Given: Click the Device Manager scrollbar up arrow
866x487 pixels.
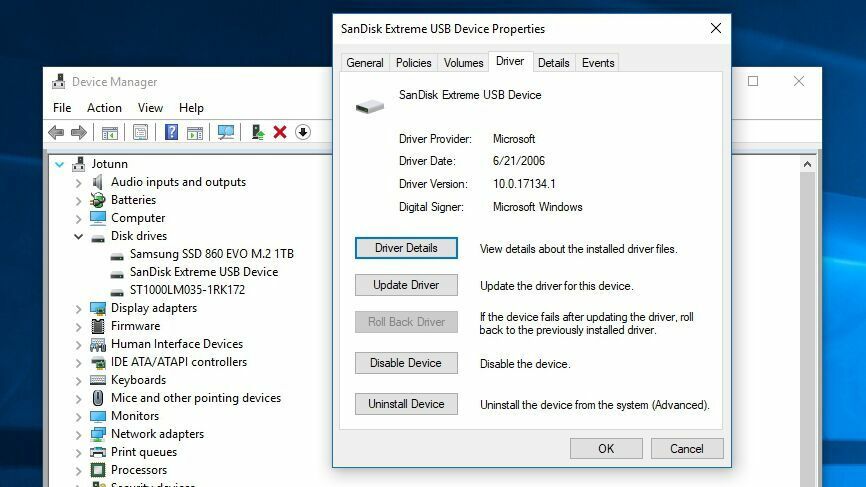Looking at the screenshot, I should tap(807, 164).
